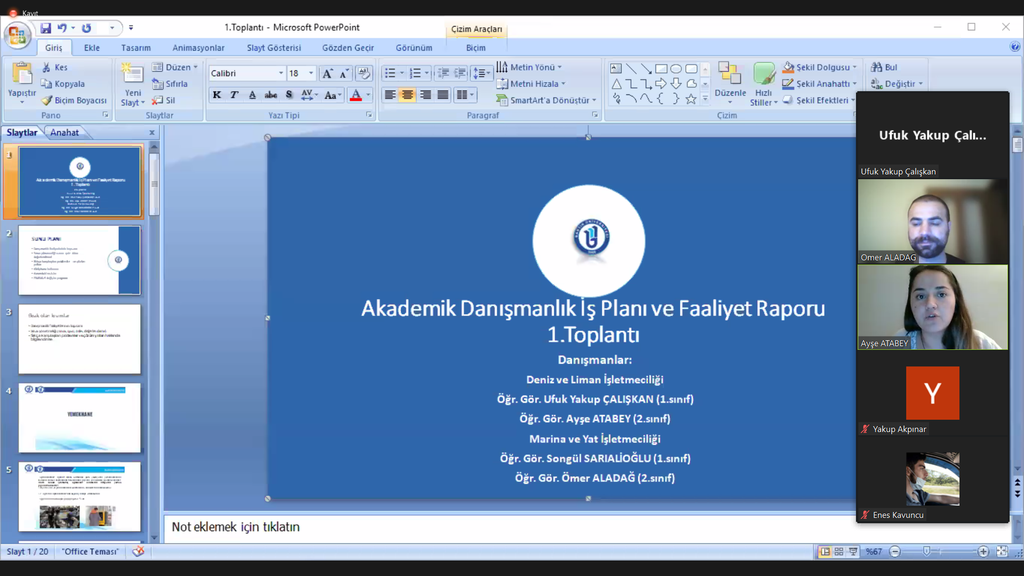Open the Animasyonlar tab
This screenshot has width=1024, height=576.
[x=199, y=48]
